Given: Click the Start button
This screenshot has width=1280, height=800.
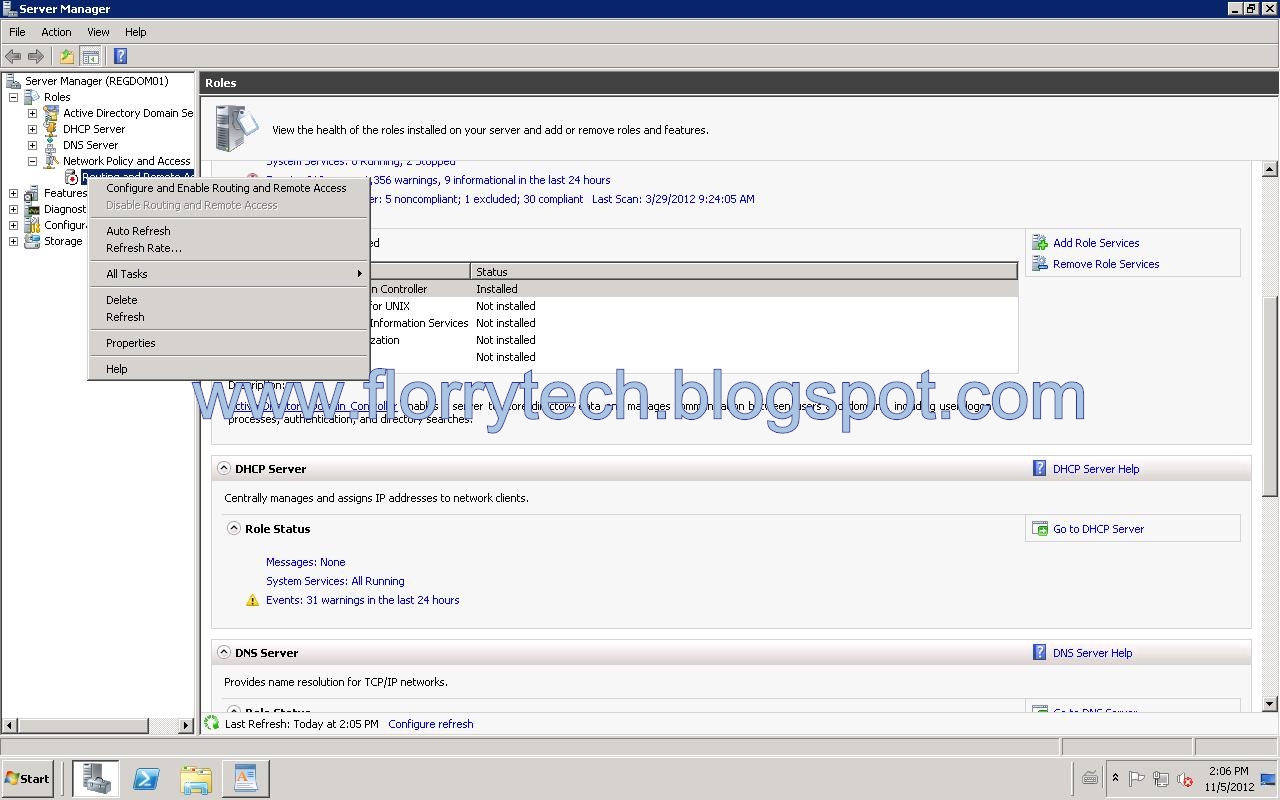Looking at the screenshot, I should (x=28, y=779).
